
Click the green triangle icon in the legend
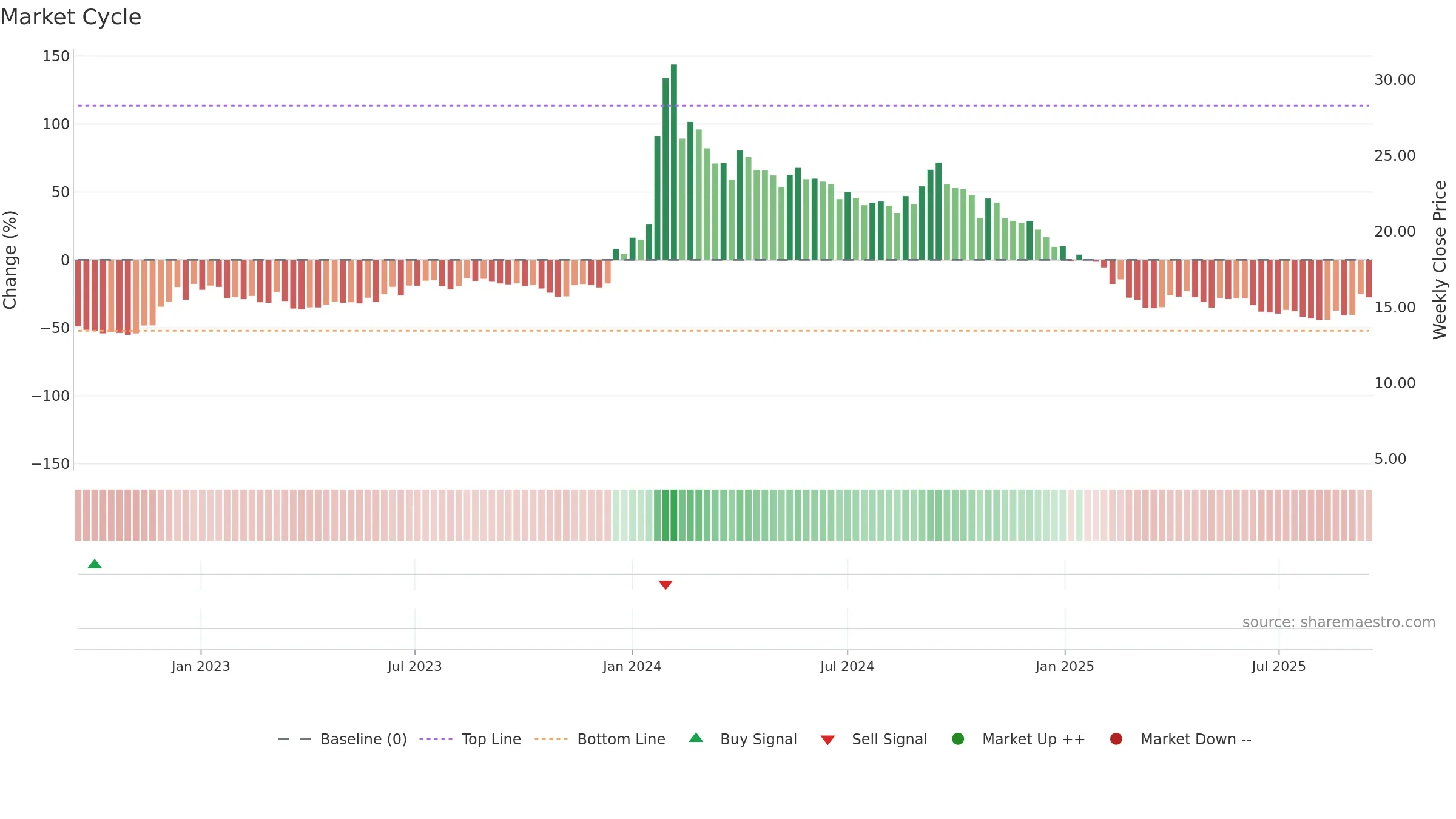click(696, 738)
